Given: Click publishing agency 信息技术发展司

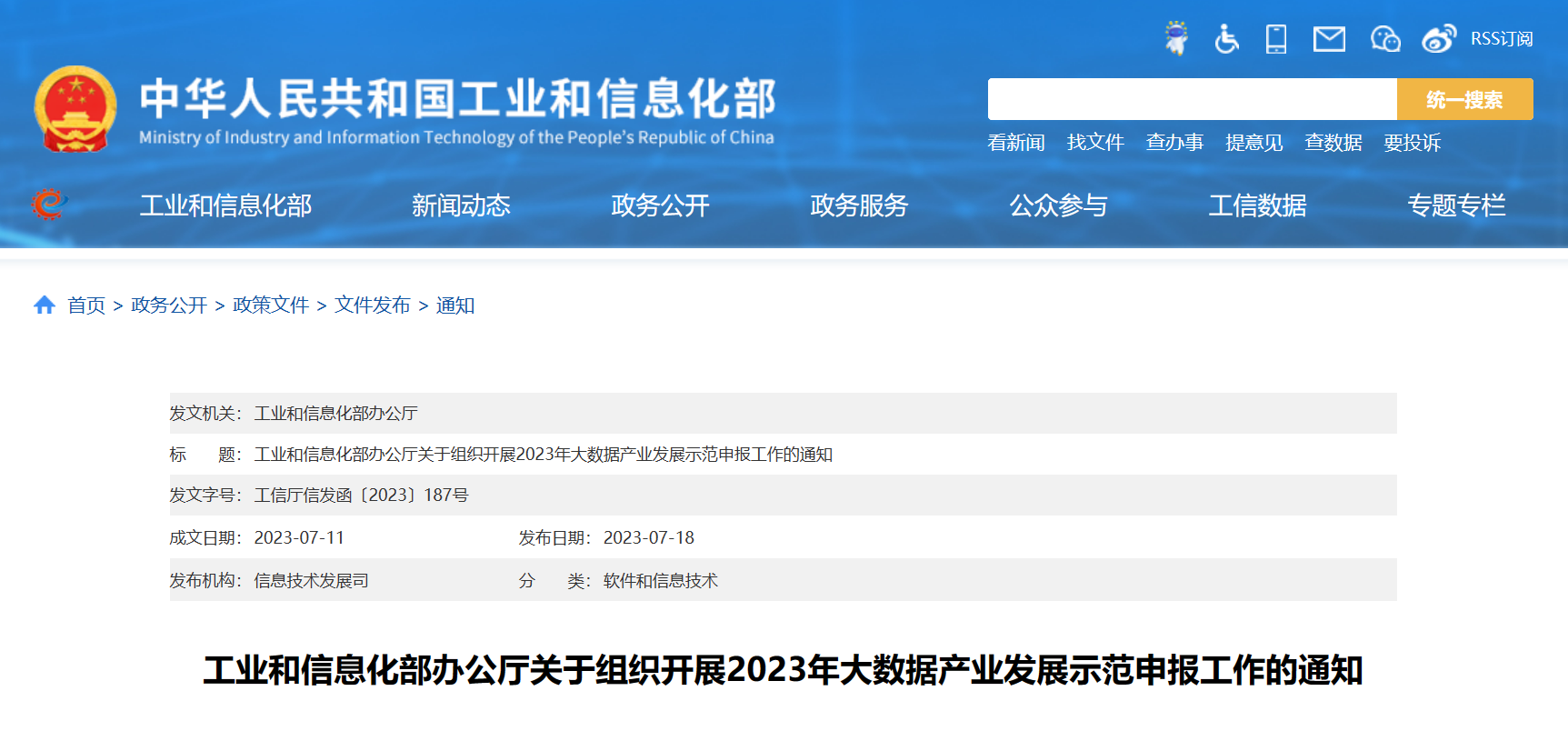Looking at the screenshot, I should pos(311,581).
